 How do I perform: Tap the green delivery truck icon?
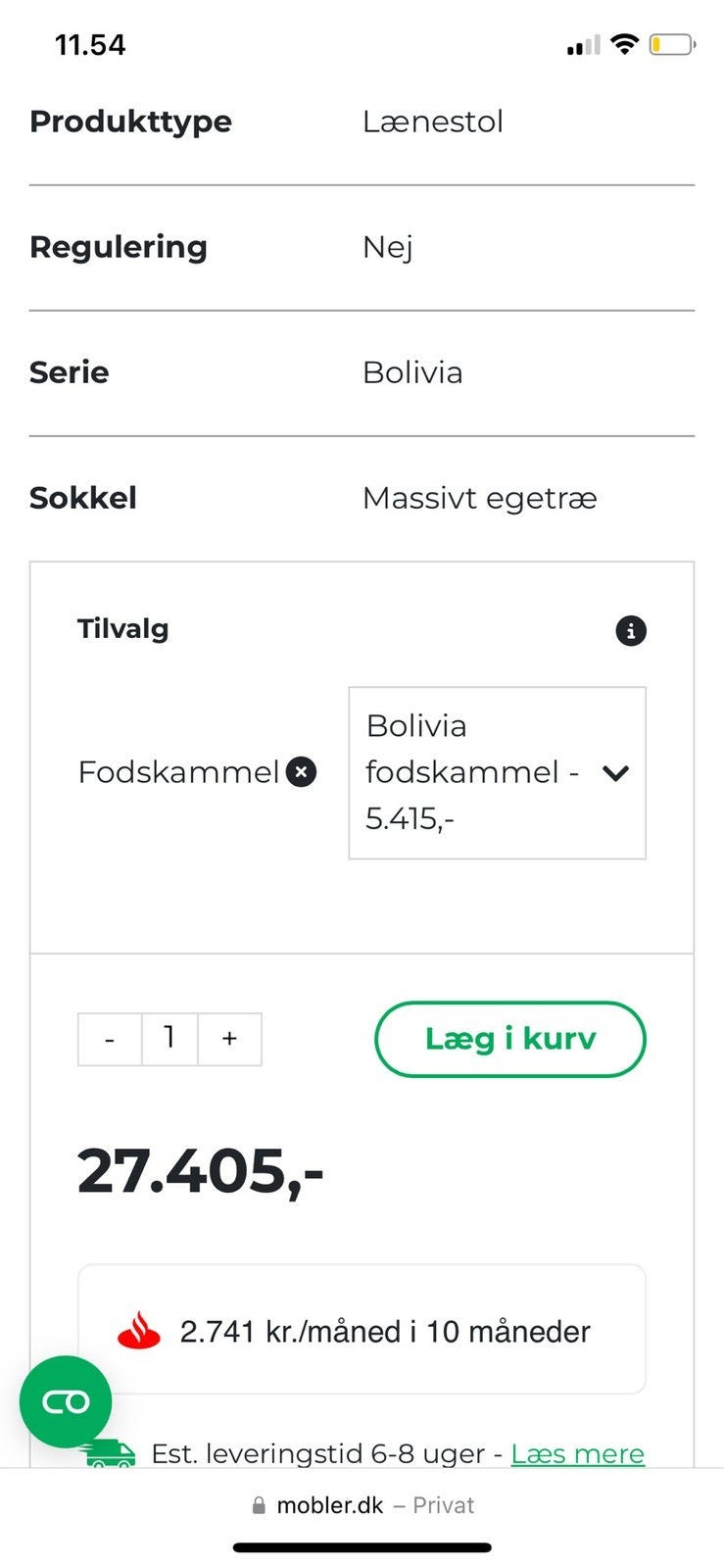coord(112,1454)
